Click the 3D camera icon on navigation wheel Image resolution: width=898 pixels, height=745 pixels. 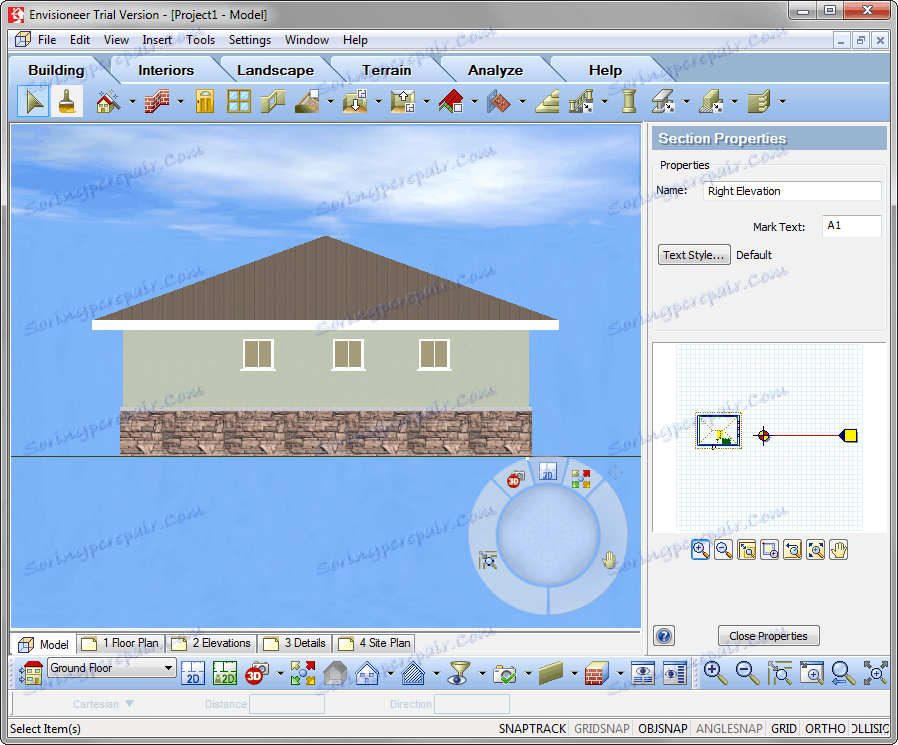(x=515, y=480)
